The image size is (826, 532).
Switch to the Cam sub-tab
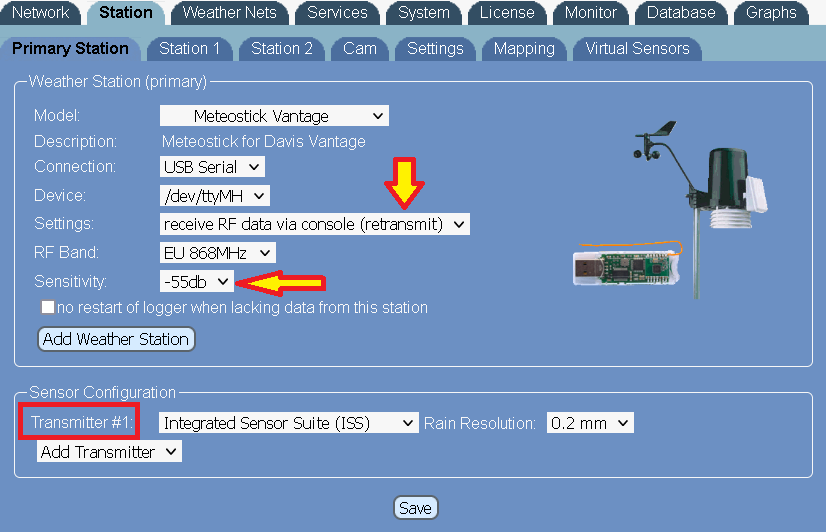(x=360, y=48)
